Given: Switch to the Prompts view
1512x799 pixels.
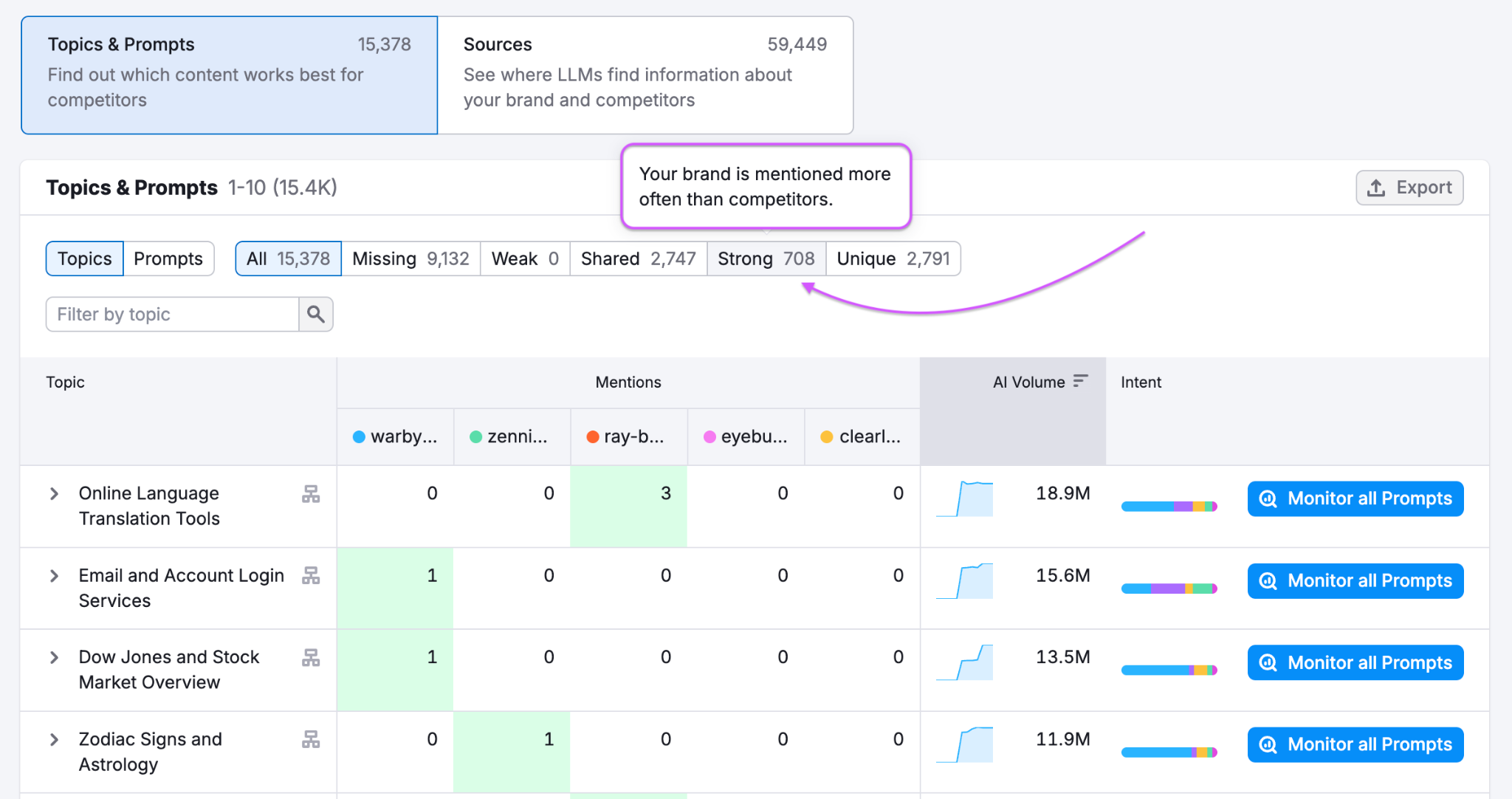Looking at the screenshot, I should click(x=168, y=258).
